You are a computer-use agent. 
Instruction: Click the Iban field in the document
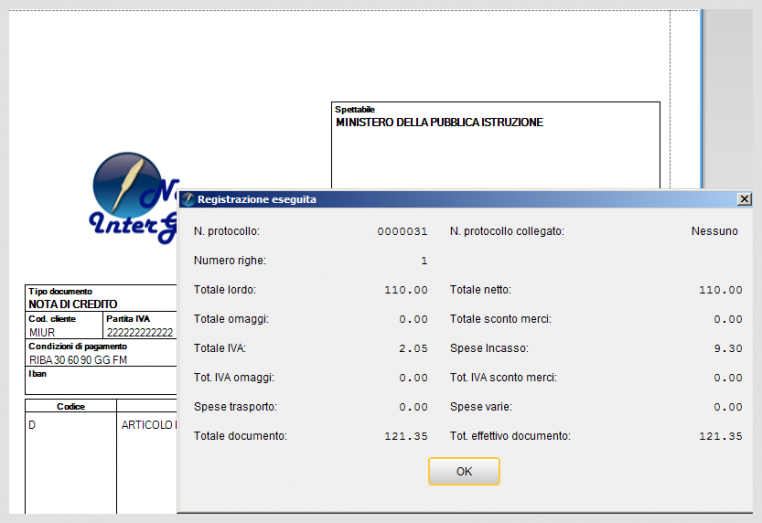(101, 380)
